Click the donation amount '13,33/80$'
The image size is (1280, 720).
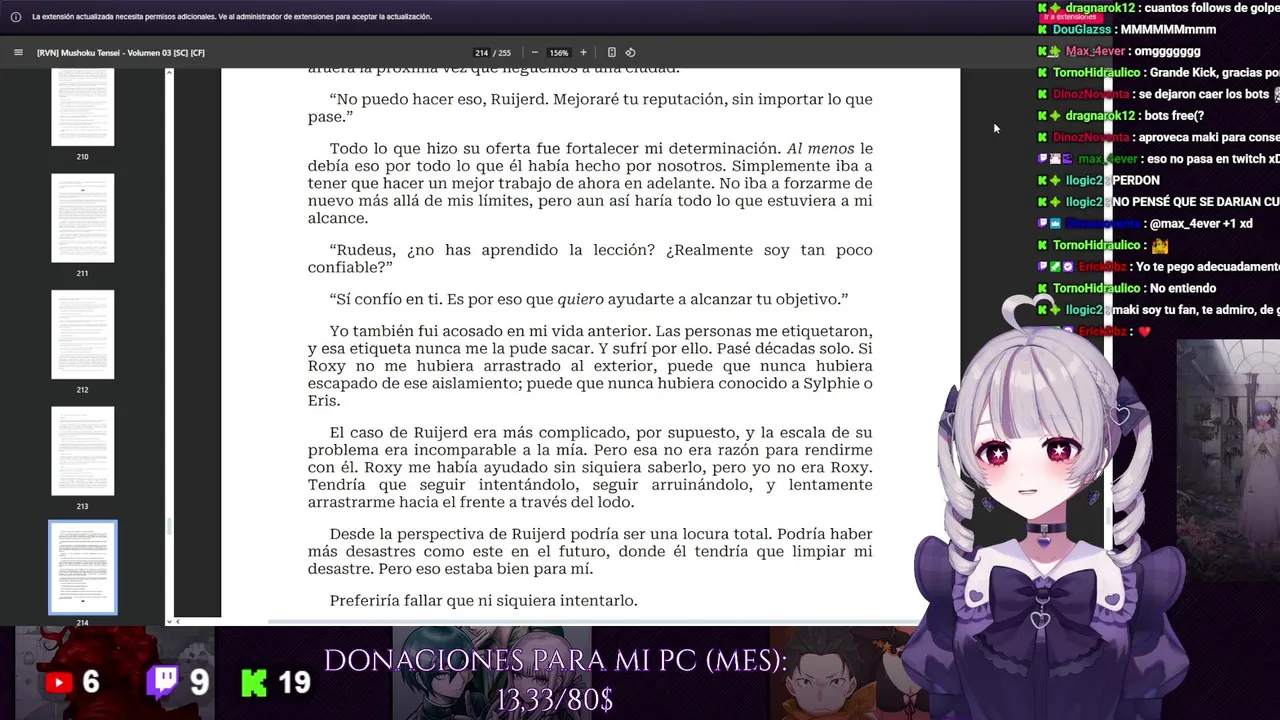click(555, 701)
